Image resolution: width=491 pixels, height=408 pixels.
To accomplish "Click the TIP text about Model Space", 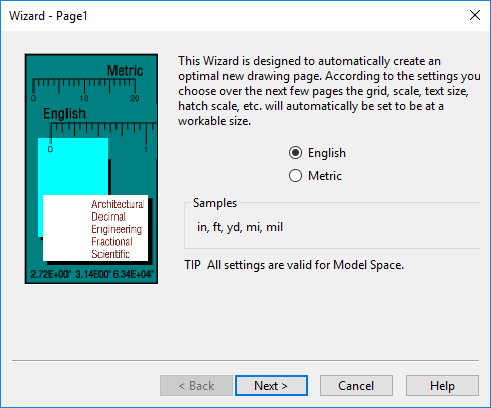I will [x=294, y=265].
